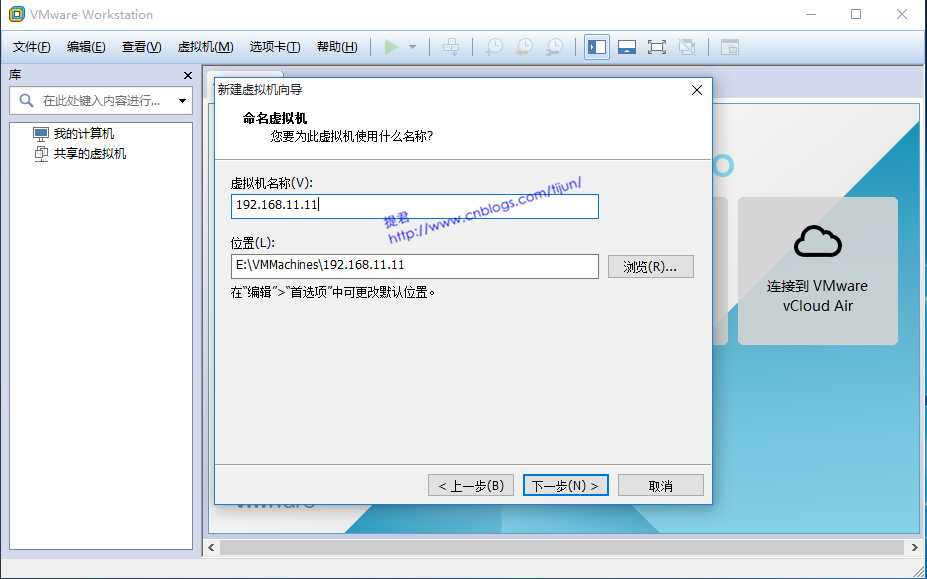This screenshot has height=579, width=927.
Task: Click the library search input field
Action: 101,101
